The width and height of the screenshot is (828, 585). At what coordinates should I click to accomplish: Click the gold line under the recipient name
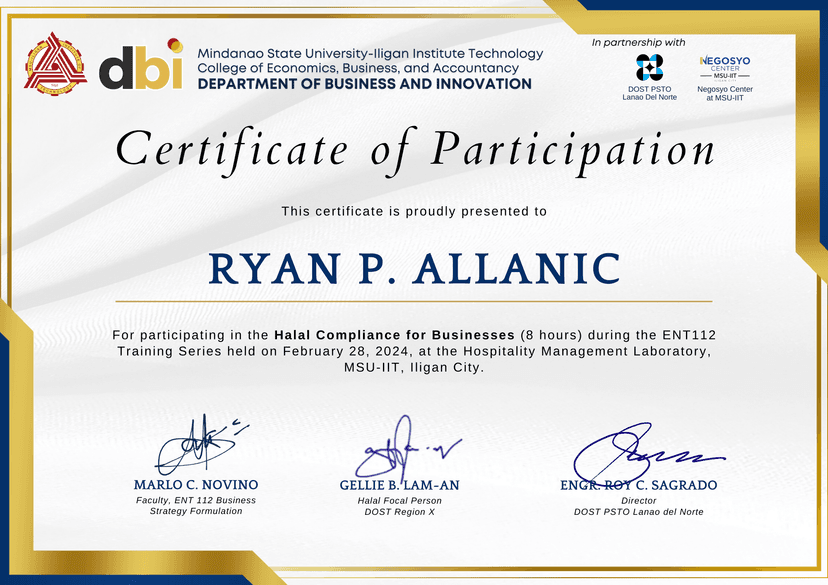(414, 300)
